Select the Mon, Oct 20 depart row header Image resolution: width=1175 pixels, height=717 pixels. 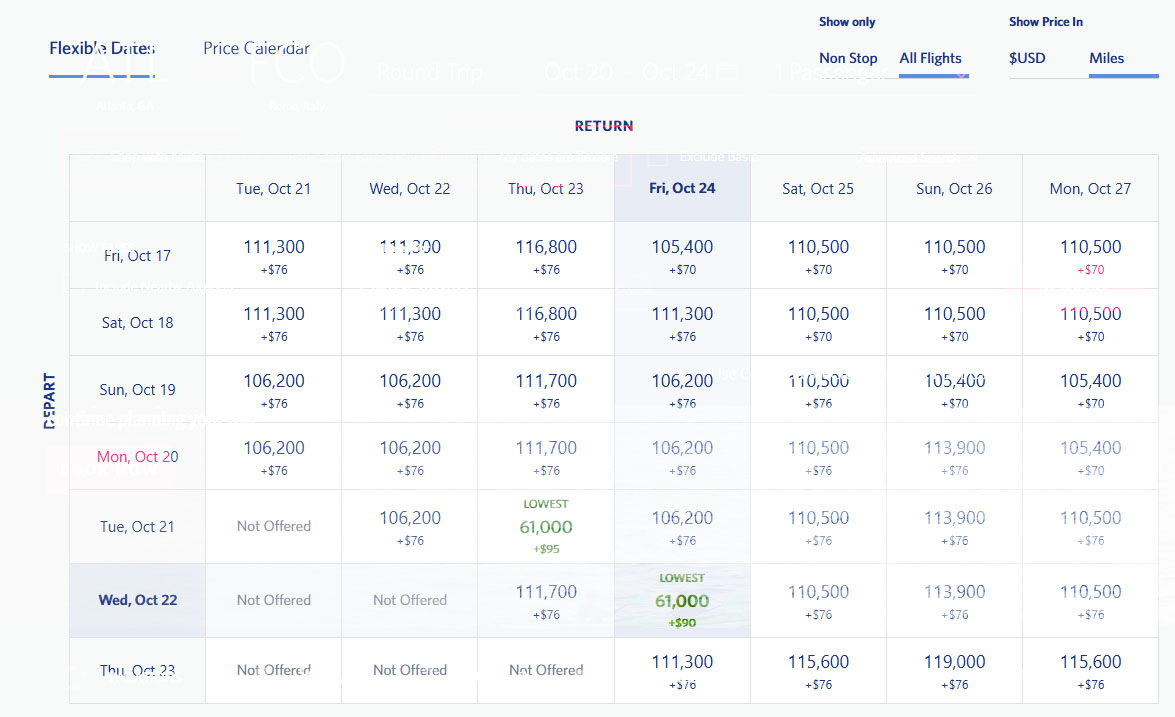138,457
